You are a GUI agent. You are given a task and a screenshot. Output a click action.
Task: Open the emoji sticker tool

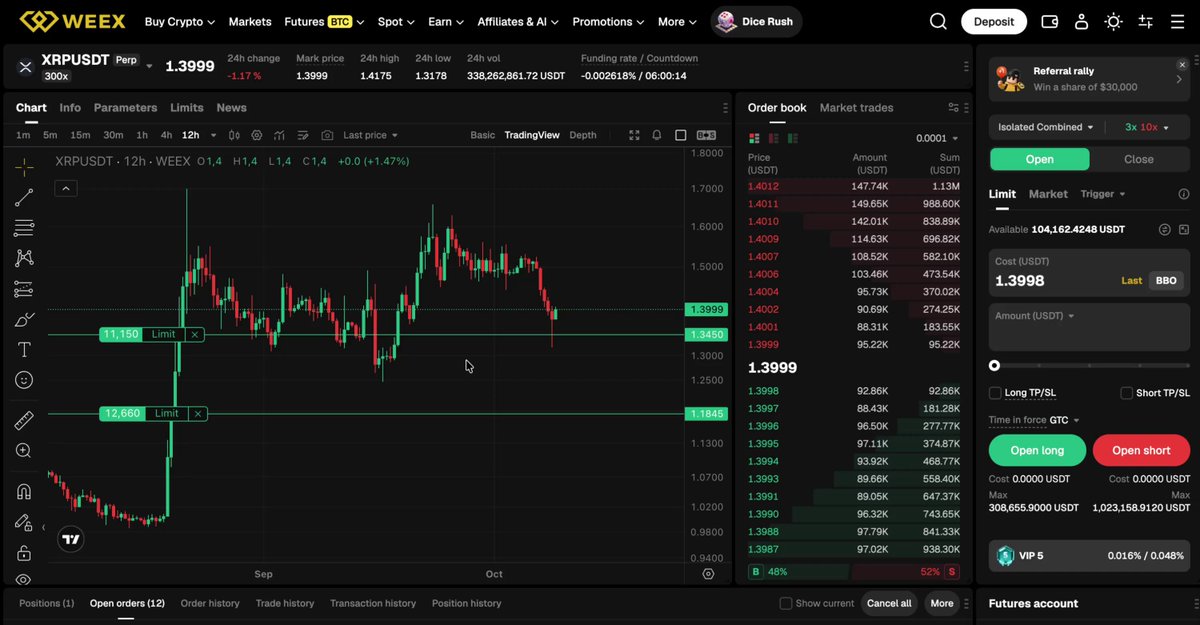24,380
